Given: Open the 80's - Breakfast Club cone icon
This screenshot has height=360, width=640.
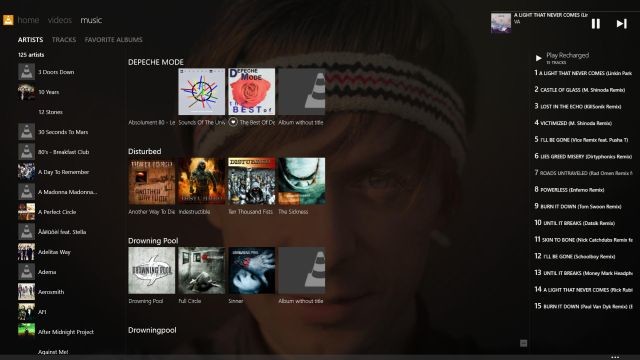Looking at the screenshot, I should point(26,152).
